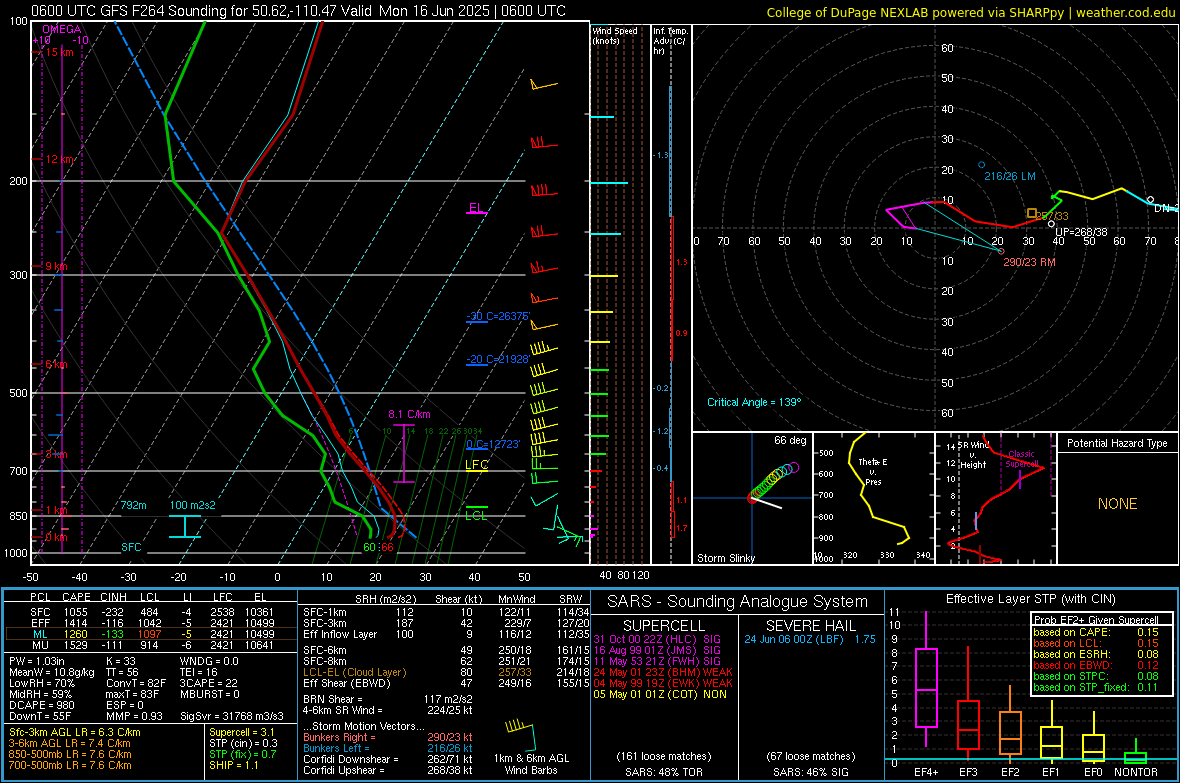
Task: Click the Bunkers Right storm motion line
Action: point(388,737)
